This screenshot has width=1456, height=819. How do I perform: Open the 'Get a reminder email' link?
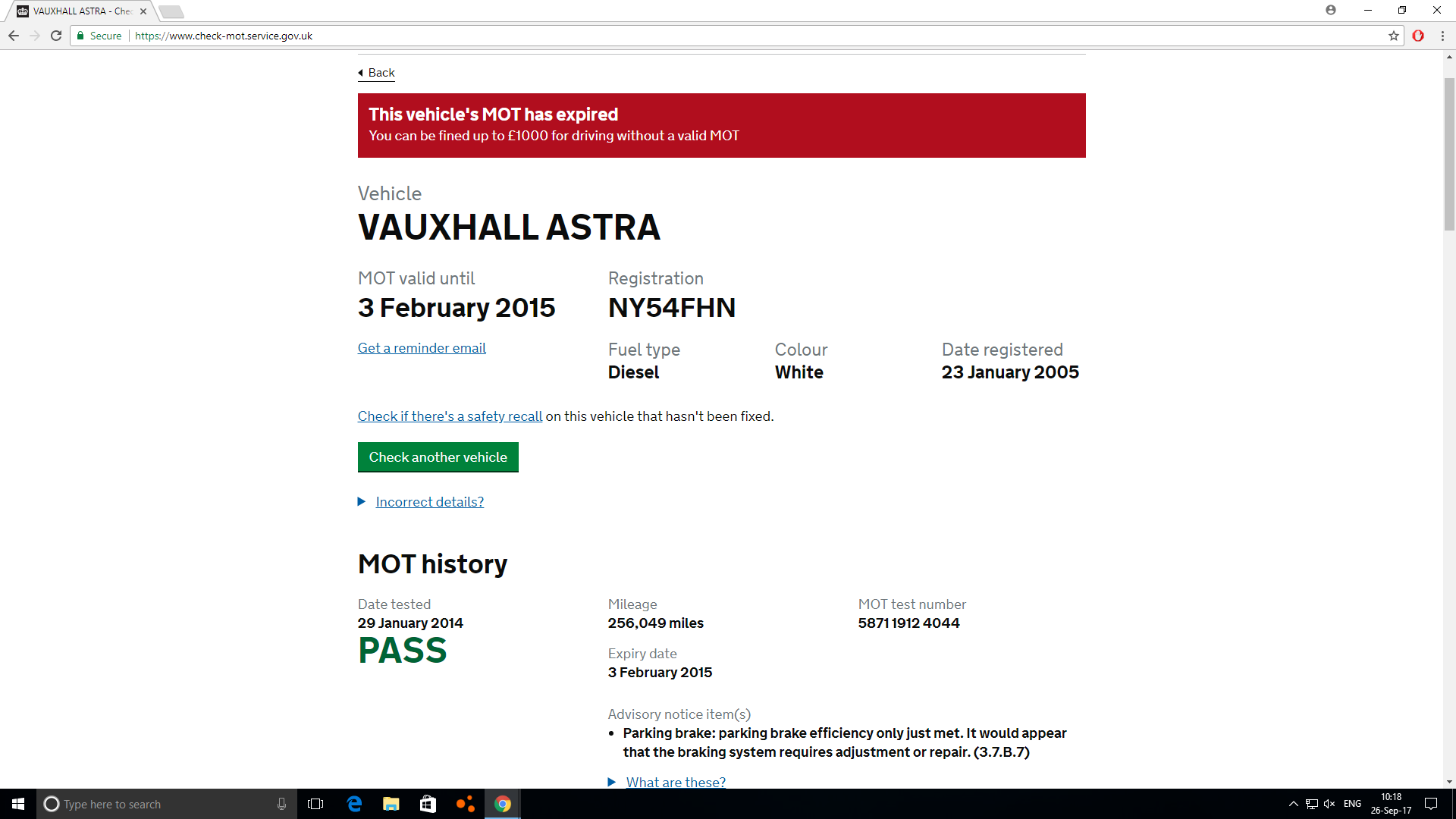[x=422, y=348]
